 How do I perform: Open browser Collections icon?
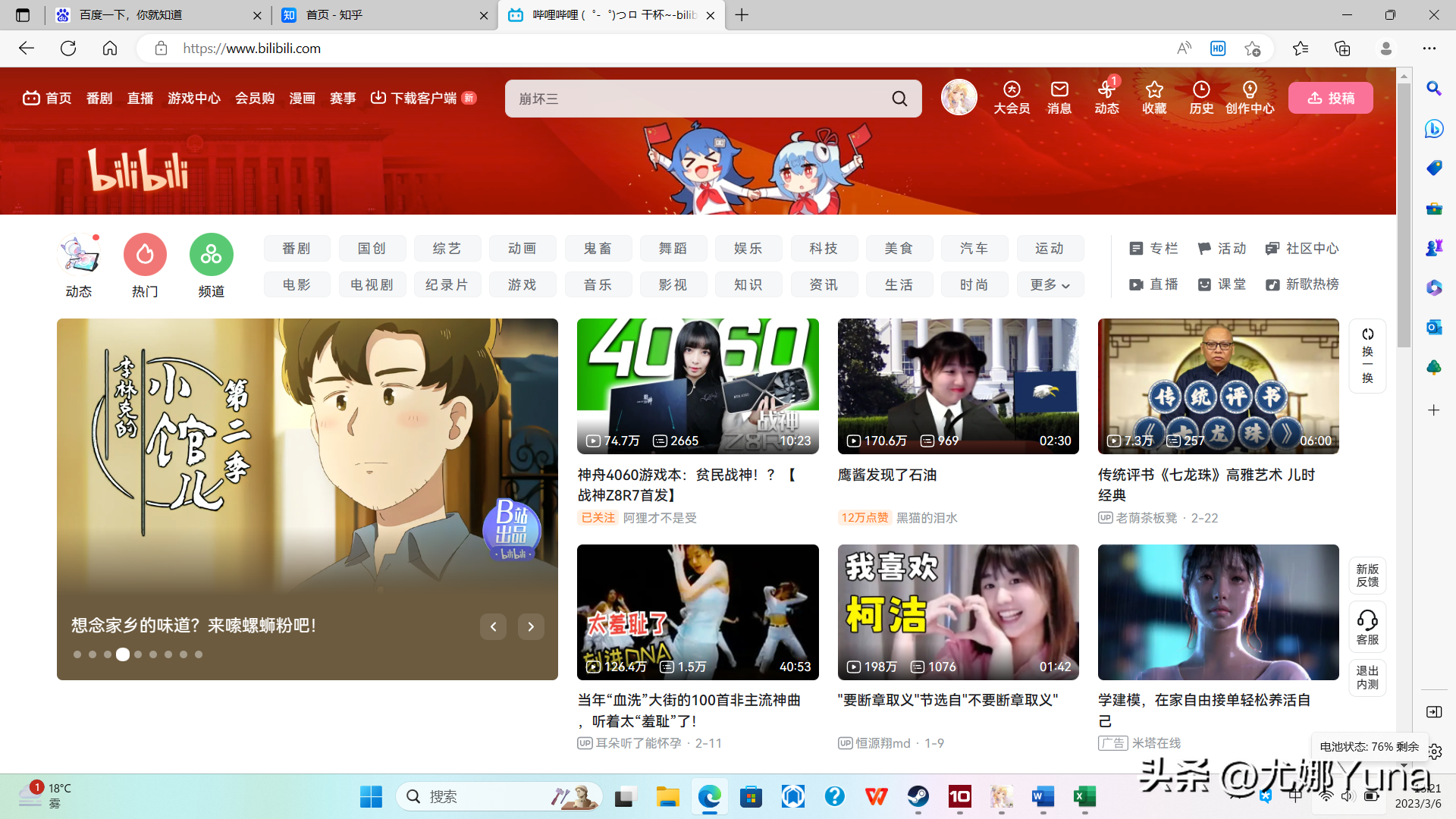tap(1342, 49)
